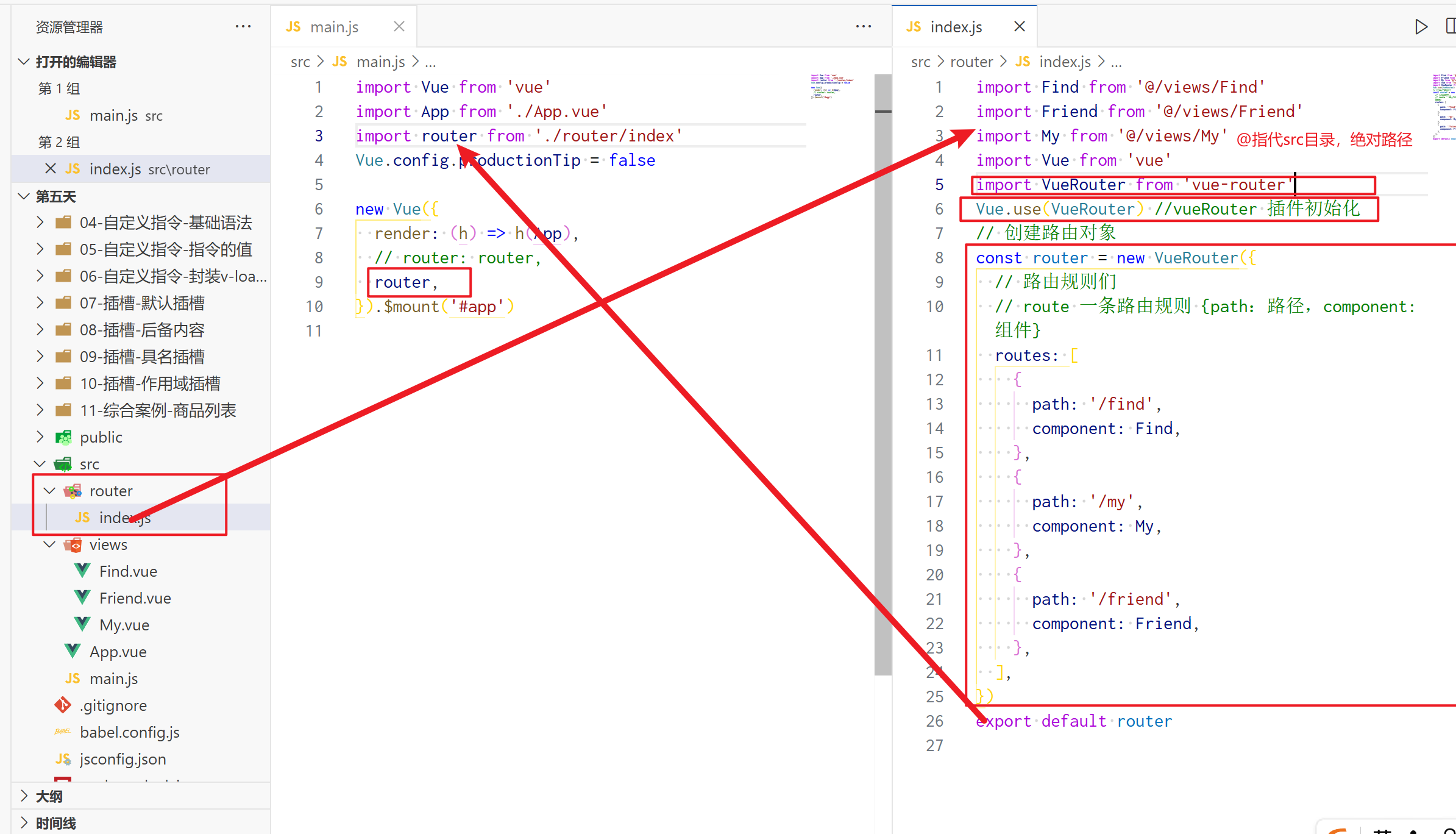Close the main.js editor tab
Image resolution: width=1456 pixels, height=834 pixels.
click(x=399, y=27)
